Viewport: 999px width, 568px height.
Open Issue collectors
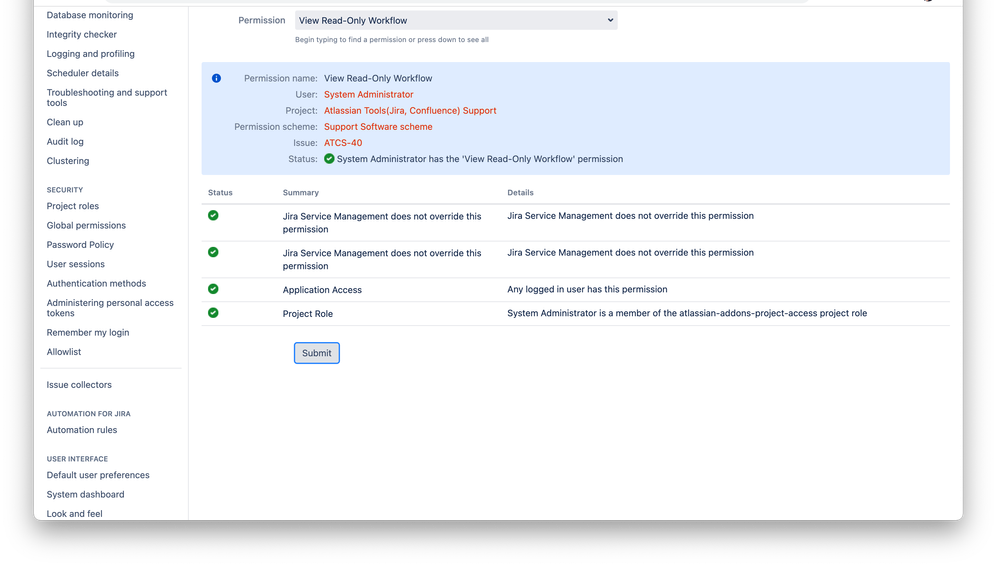coord(79,385)
